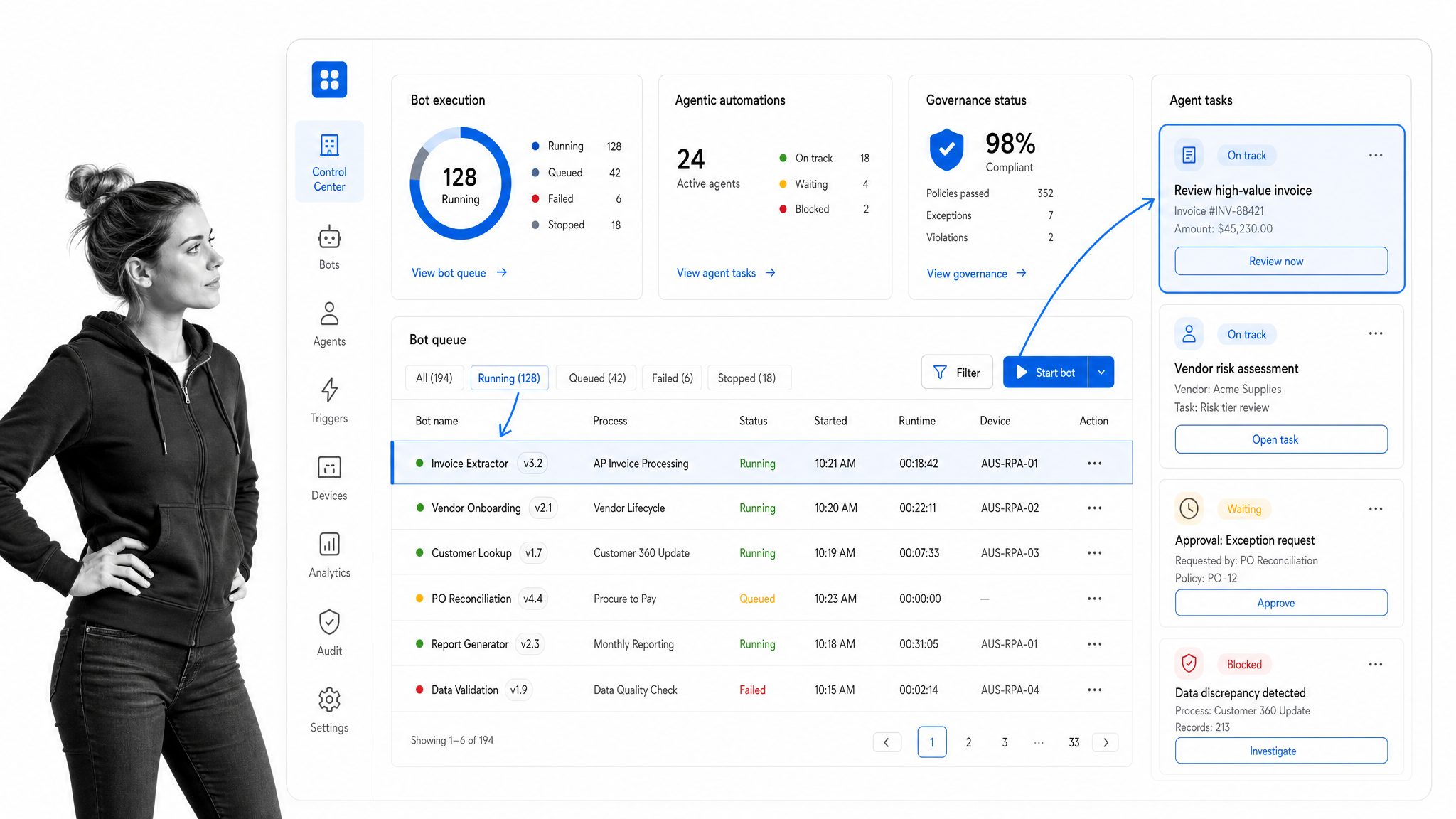Click the document icon on invoice task
Viewport: 1456px width, 819px height.
coord(1189,155)
